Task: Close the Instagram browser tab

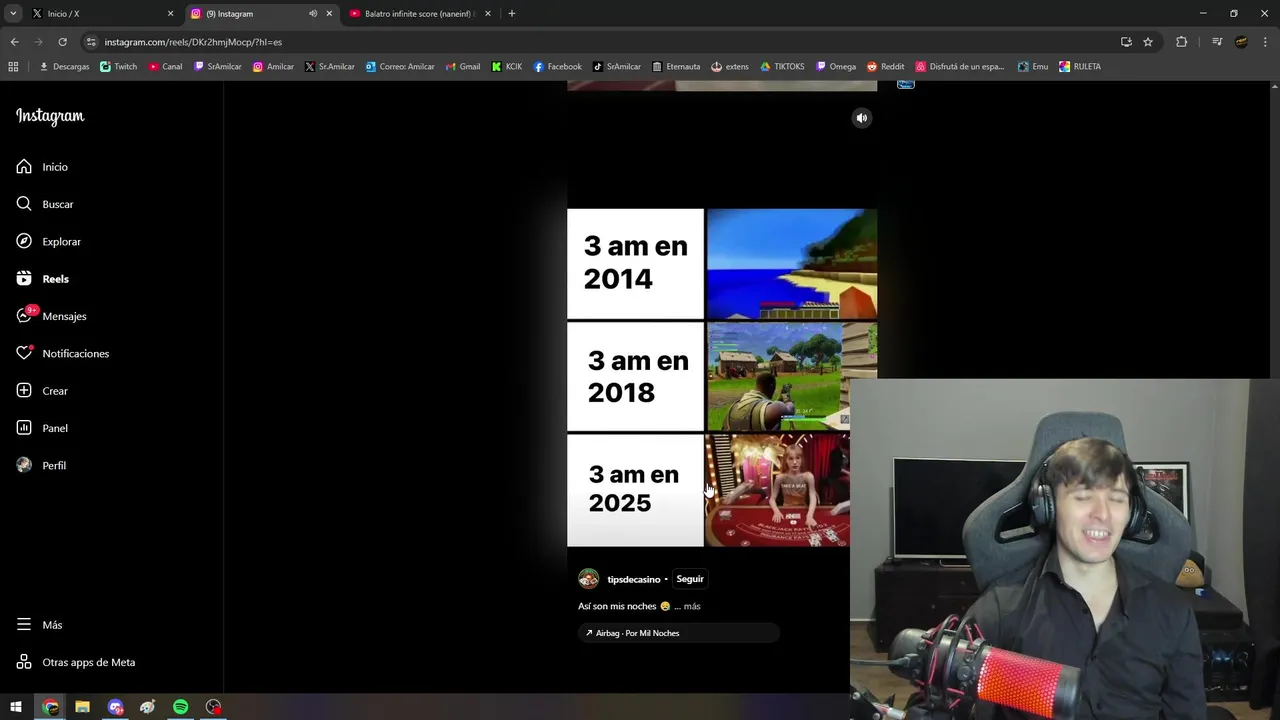Action: [329, 14]
